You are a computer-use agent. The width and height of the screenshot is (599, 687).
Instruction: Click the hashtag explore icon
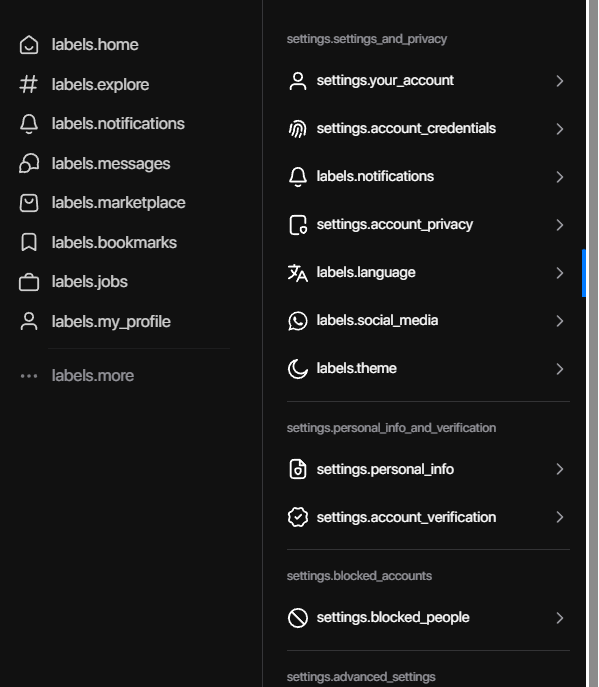tap(29, 84)
